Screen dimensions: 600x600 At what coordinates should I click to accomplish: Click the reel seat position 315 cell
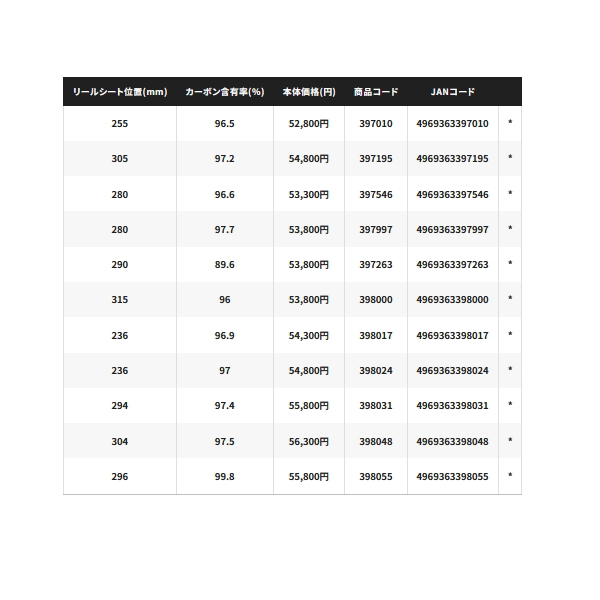pos(120,300)
